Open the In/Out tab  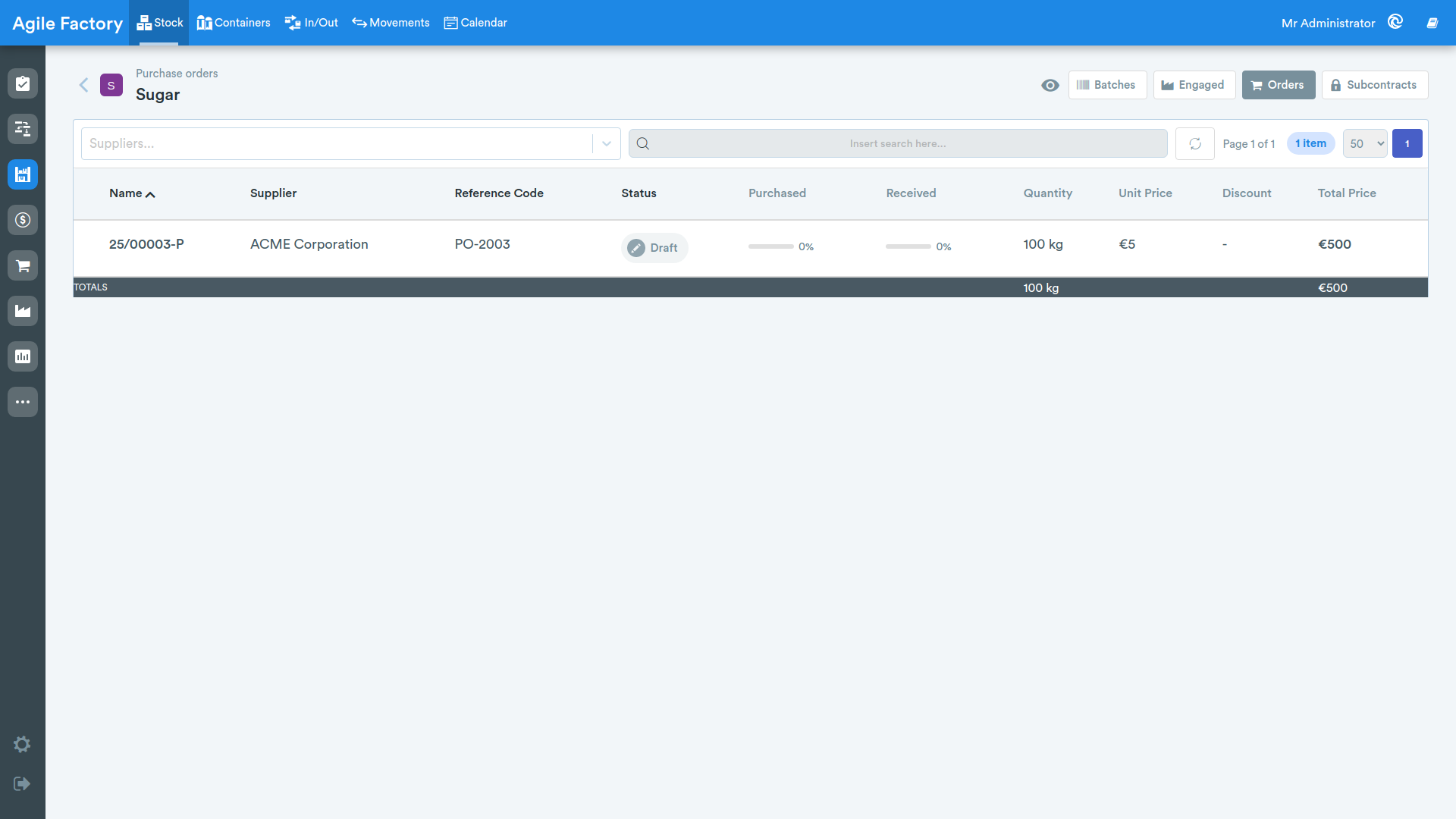pos(312,23)
